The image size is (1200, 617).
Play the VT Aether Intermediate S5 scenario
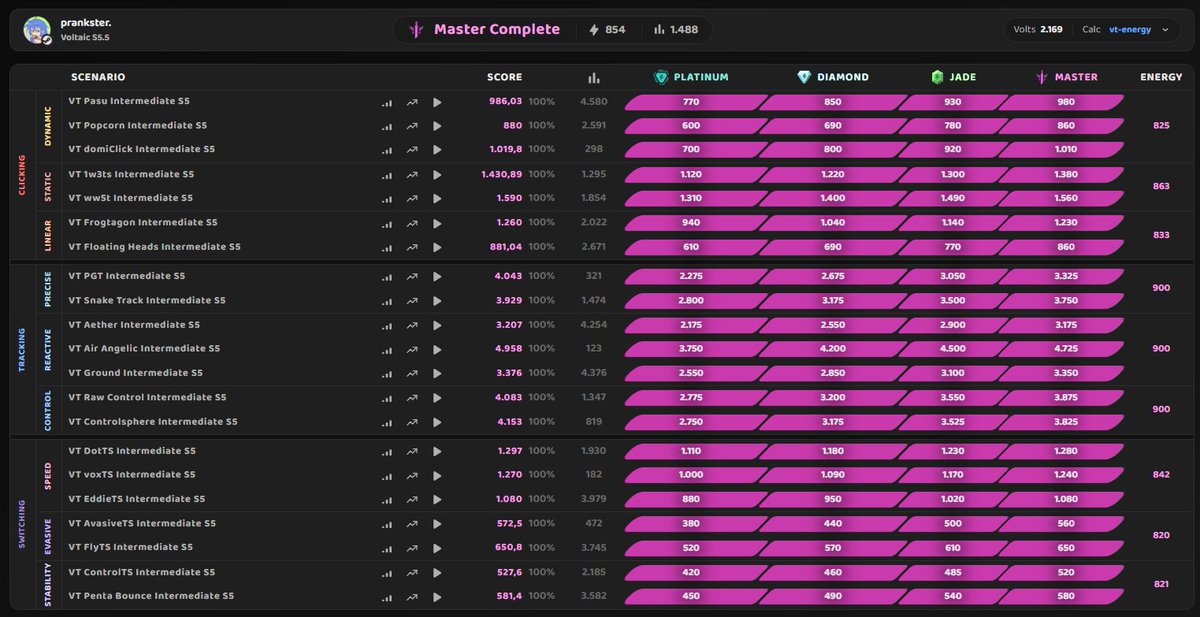[x=437, y=325]
